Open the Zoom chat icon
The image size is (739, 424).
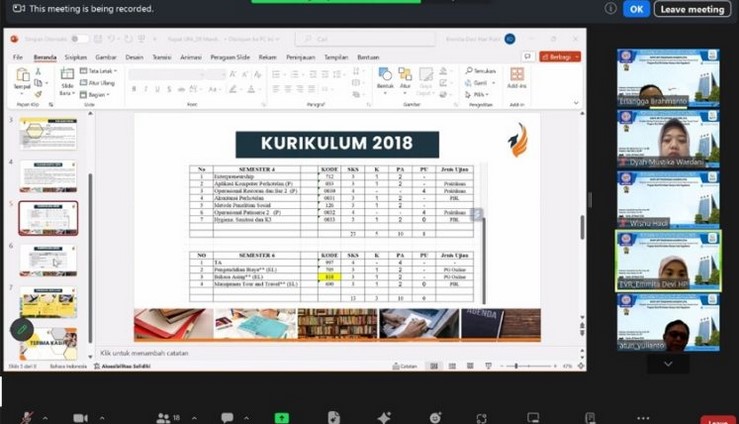pyautogui.click(x=227, y=417)
